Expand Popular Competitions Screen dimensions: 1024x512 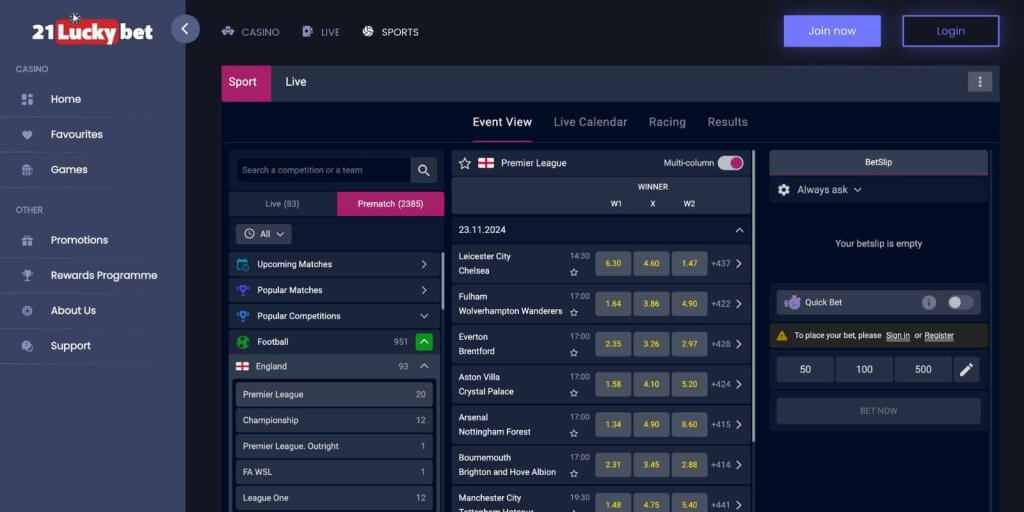[424, 316]
